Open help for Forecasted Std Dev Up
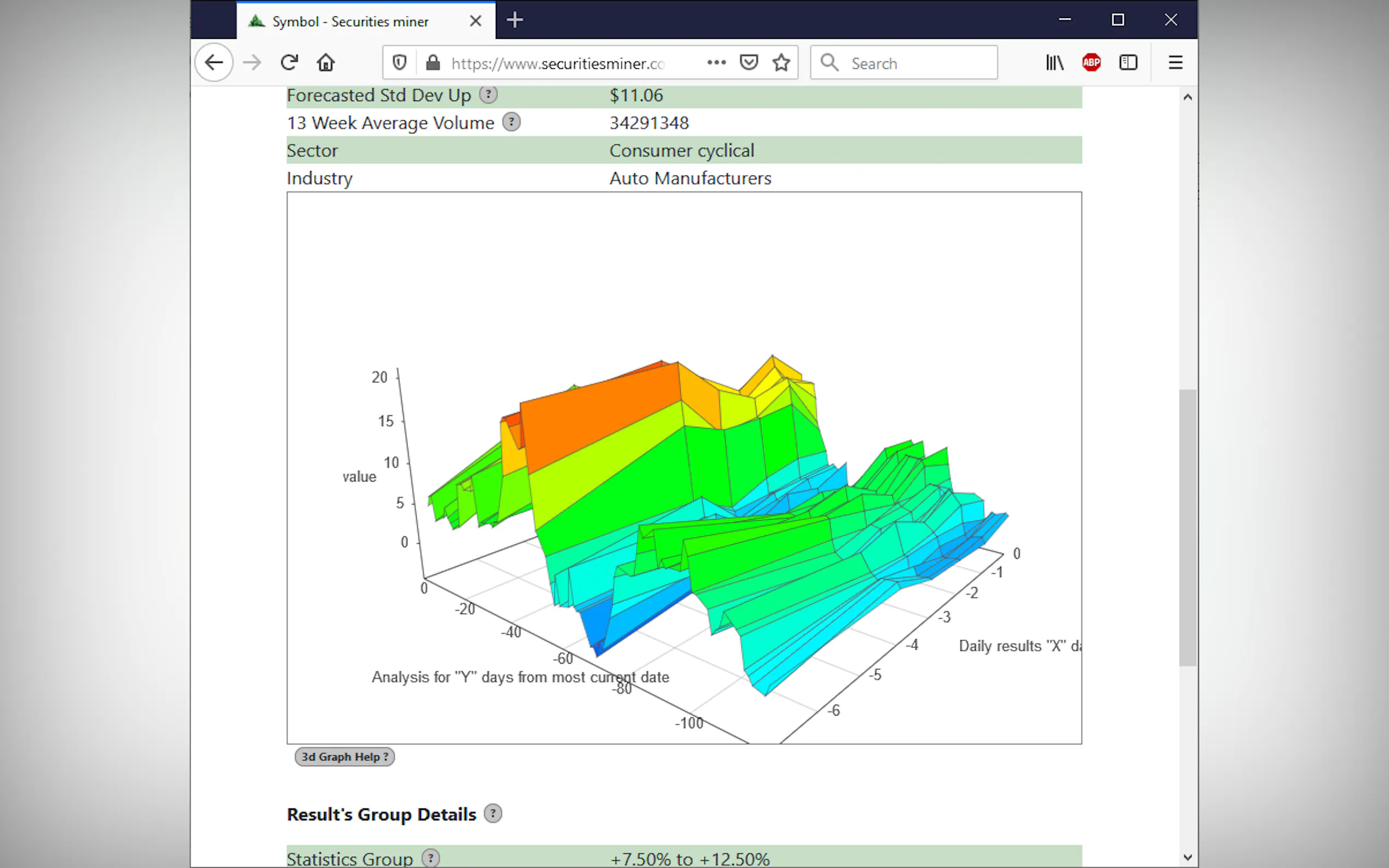The width and height of the screenshot is (1389, 868). [x=488, y=95]
